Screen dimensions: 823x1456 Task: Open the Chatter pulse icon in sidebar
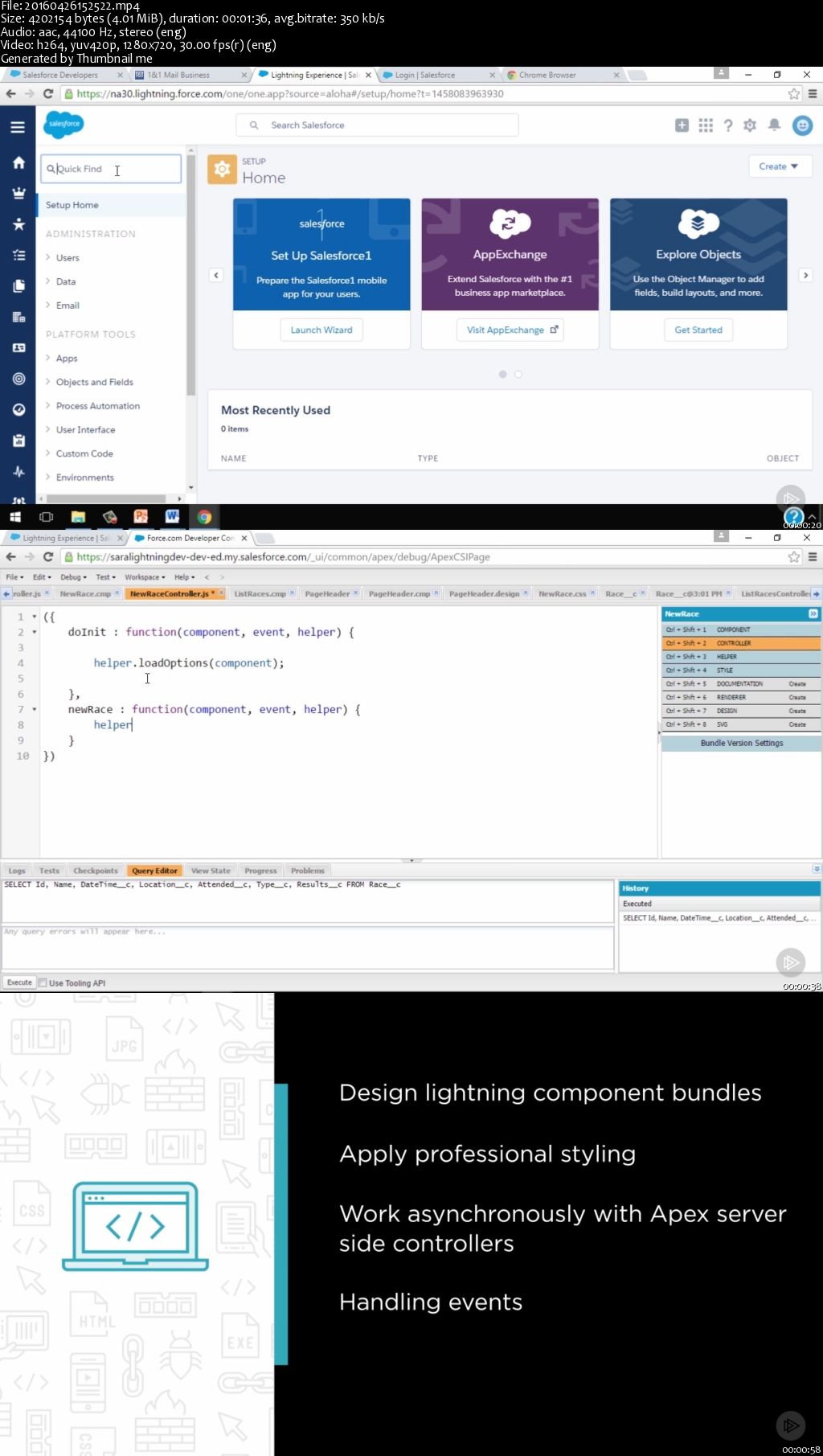pos(18,472)
